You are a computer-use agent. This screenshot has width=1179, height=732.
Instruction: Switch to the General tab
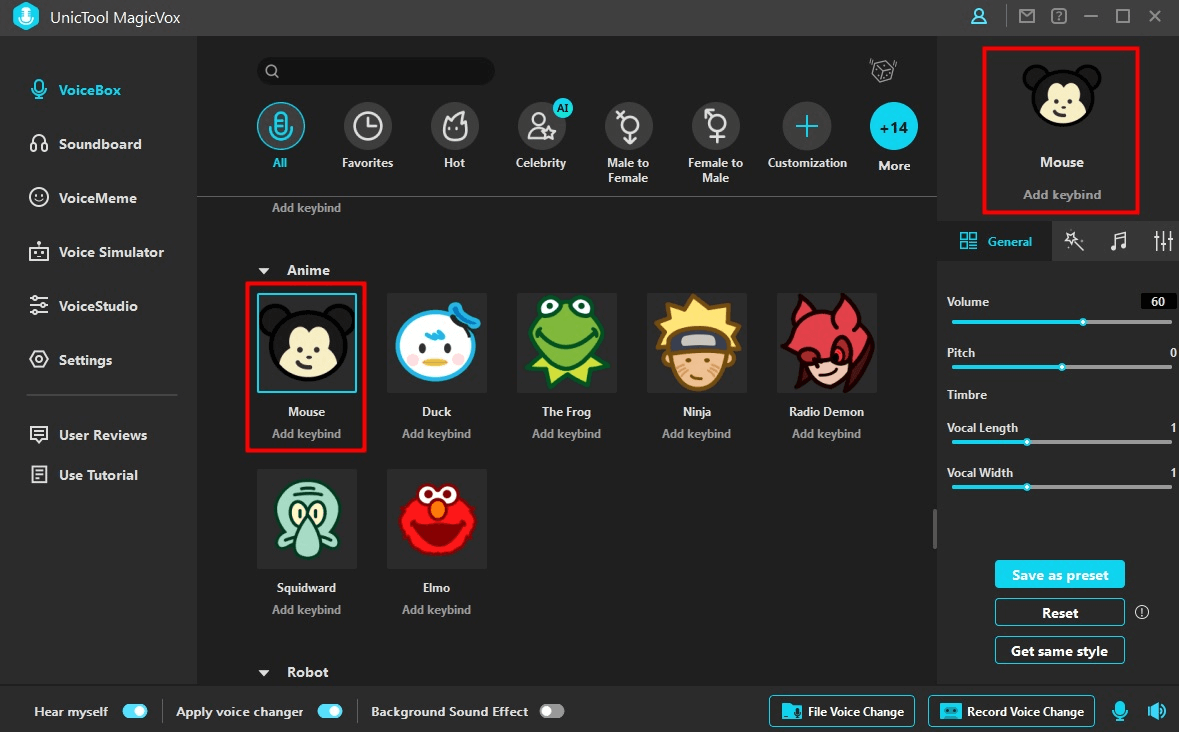[x=996, y=241]
